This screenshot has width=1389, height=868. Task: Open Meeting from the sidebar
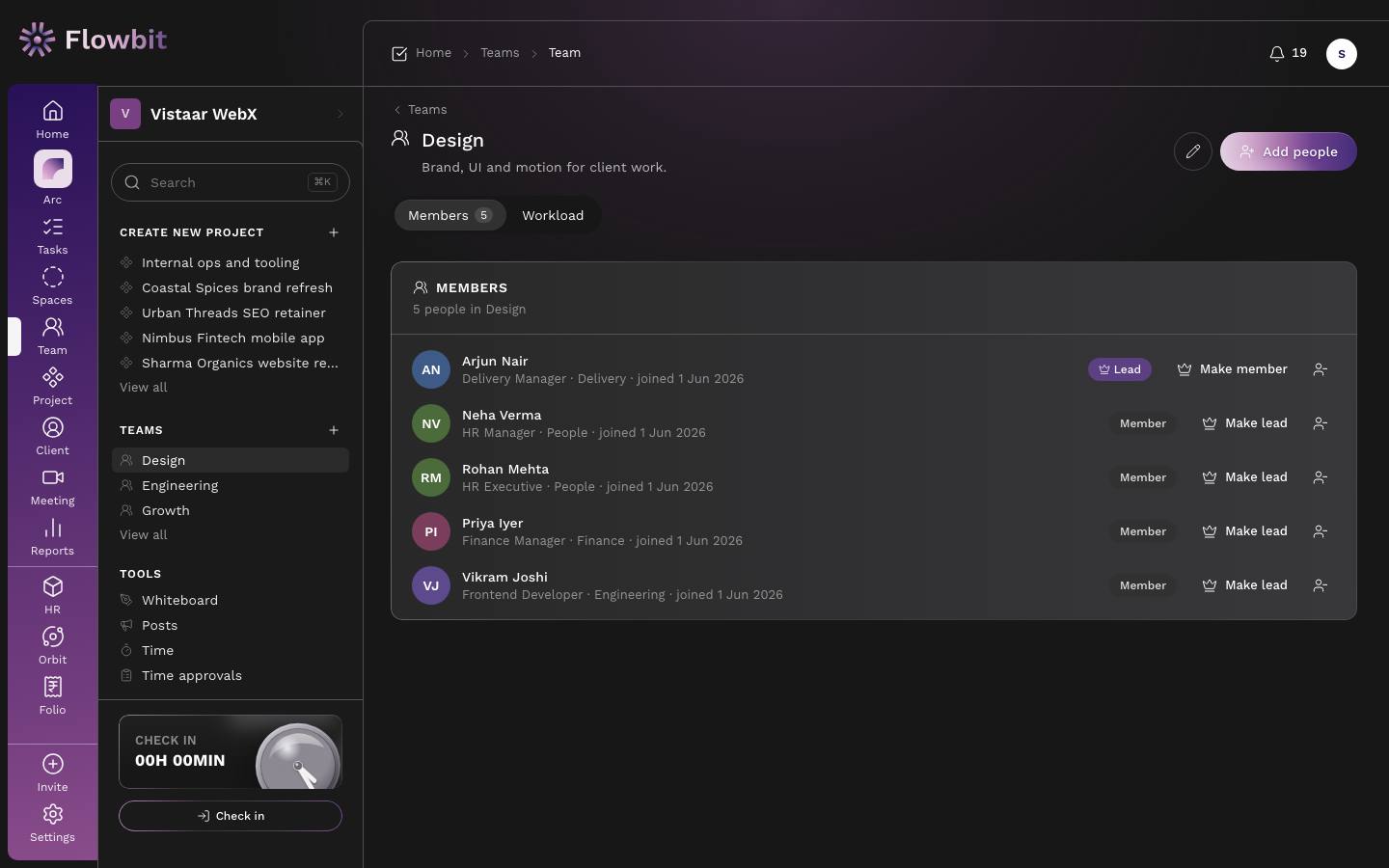(52, 487)
